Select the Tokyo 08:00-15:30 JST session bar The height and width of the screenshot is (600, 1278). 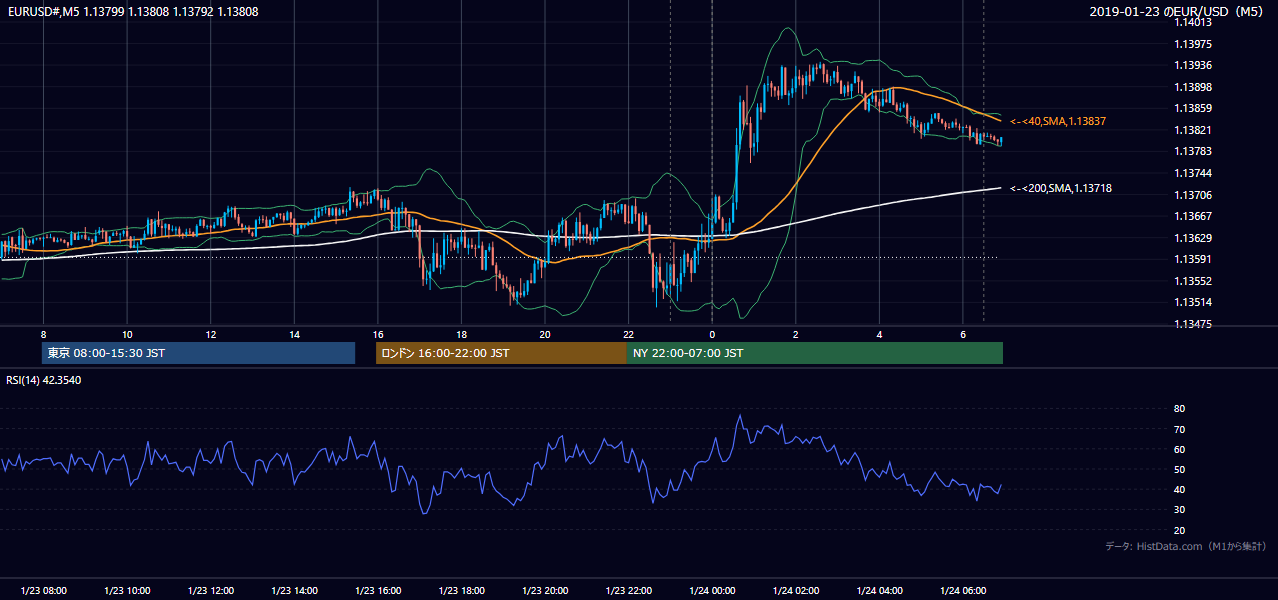pyautogui.click(x=199, y=353)
